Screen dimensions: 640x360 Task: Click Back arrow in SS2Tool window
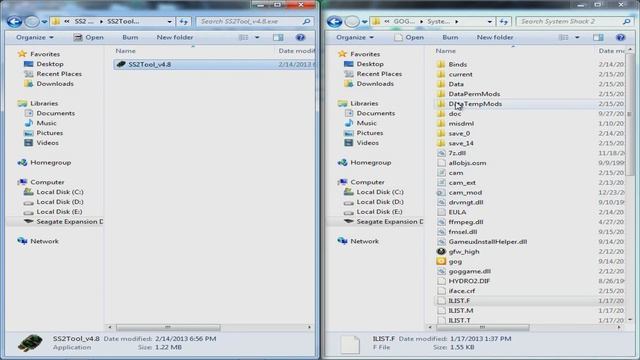[14, 21]
